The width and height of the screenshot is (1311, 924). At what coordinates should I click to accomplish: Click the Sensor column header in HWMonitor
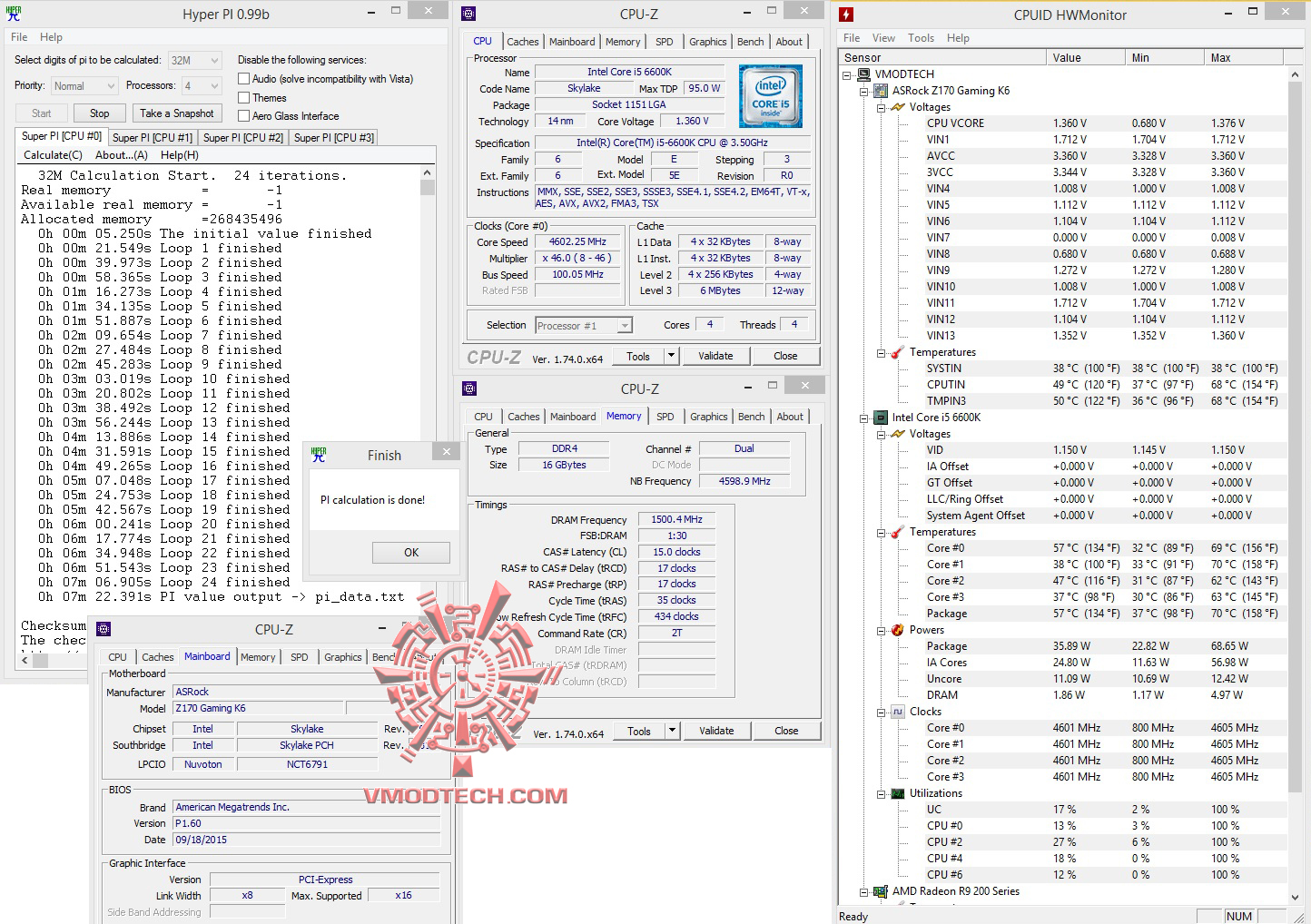coord(942,57)
